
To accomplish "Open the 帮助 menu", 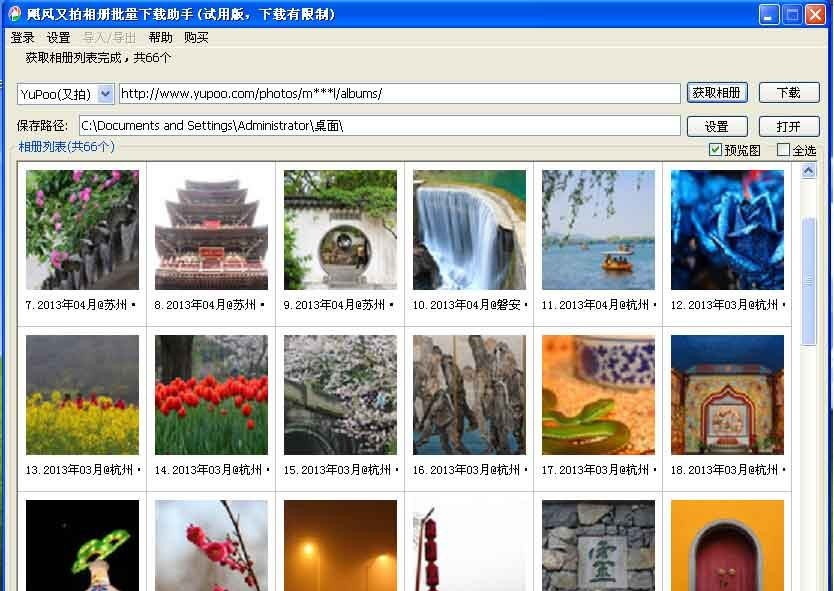I will 160,37.
